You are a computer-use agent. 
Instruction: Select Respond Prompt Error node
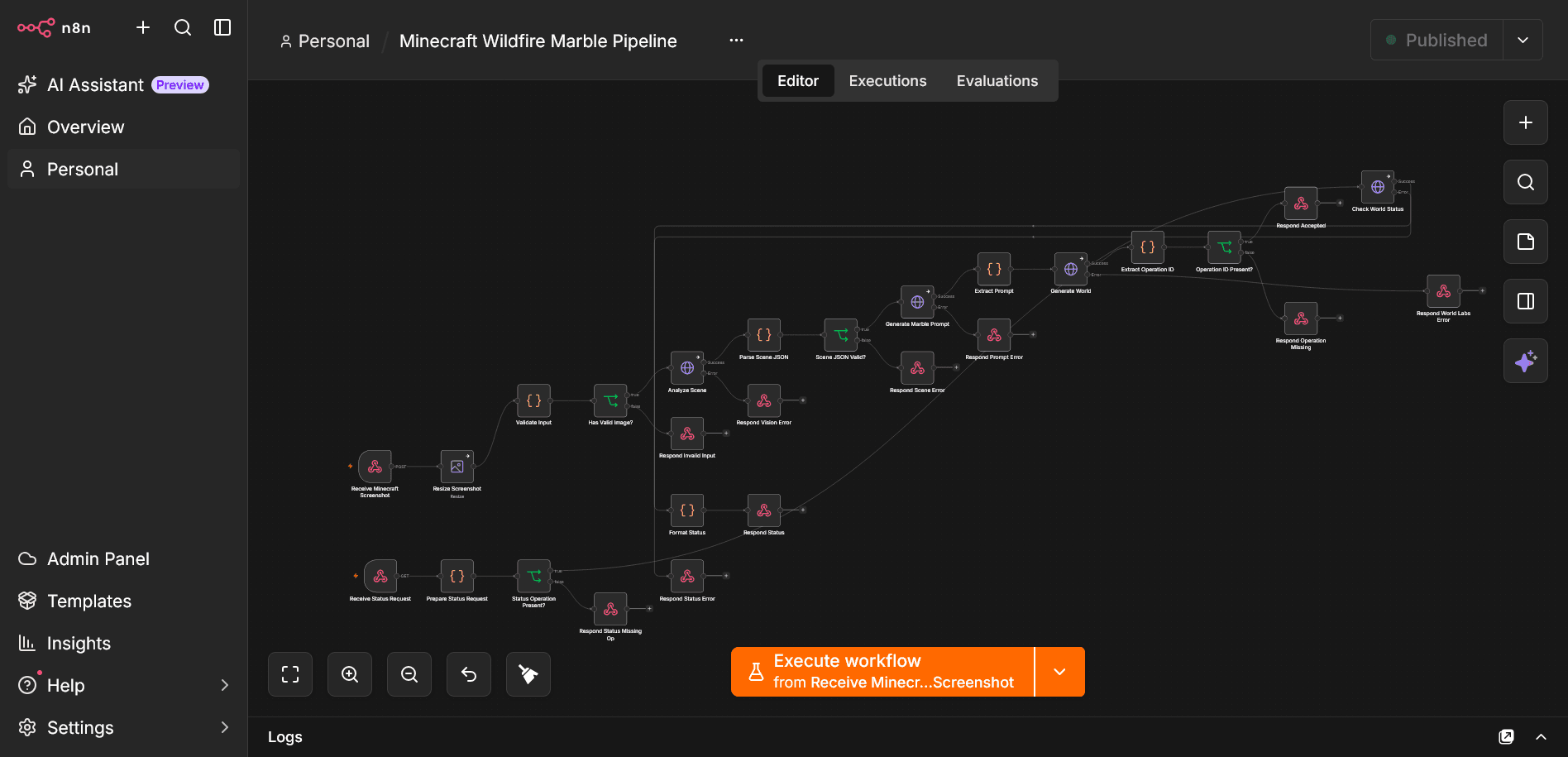(x=994, y=335)
